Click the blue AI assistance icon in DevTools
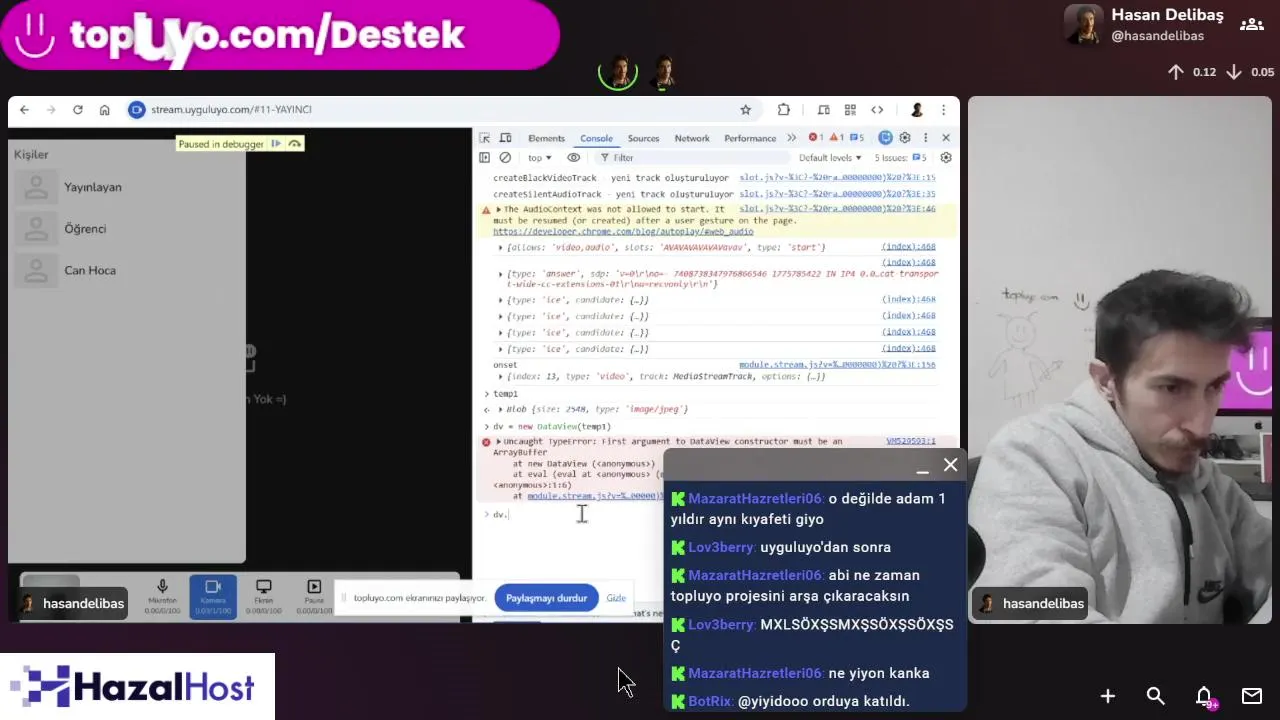 click(885, 138)
